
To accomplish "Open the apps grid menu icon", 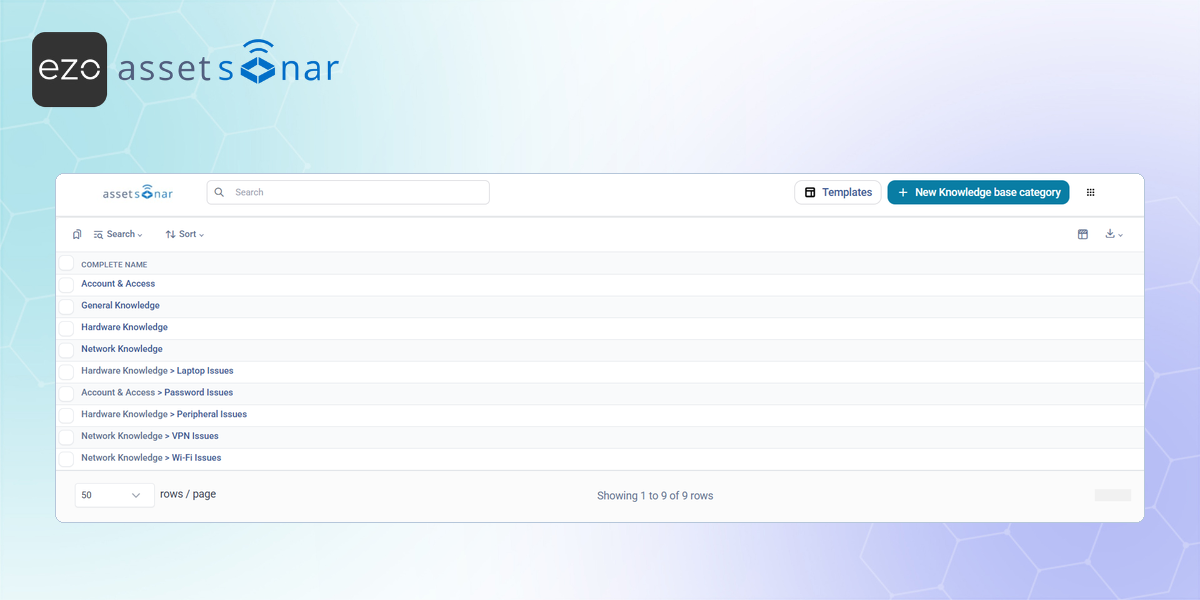I will point(1090,192).
